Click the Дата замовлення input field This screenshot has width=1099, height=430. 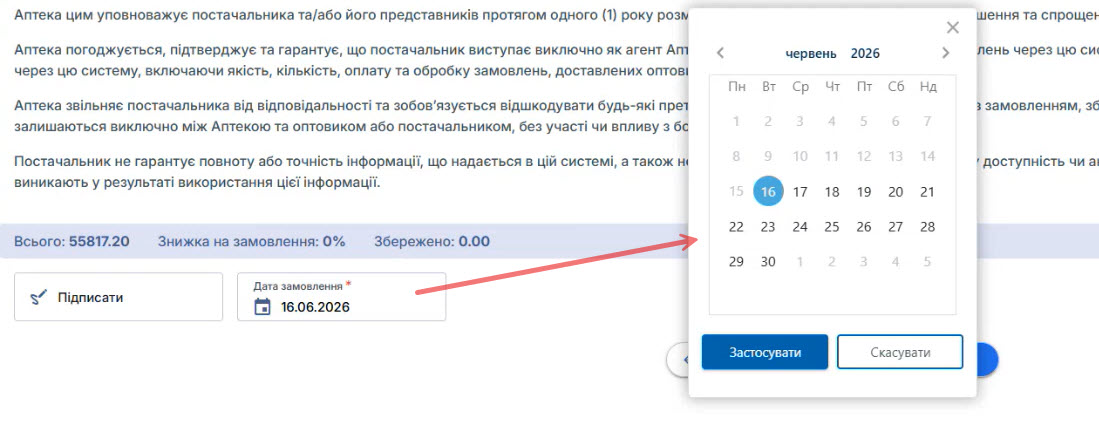pyautogui.click(x=341, y=297)
